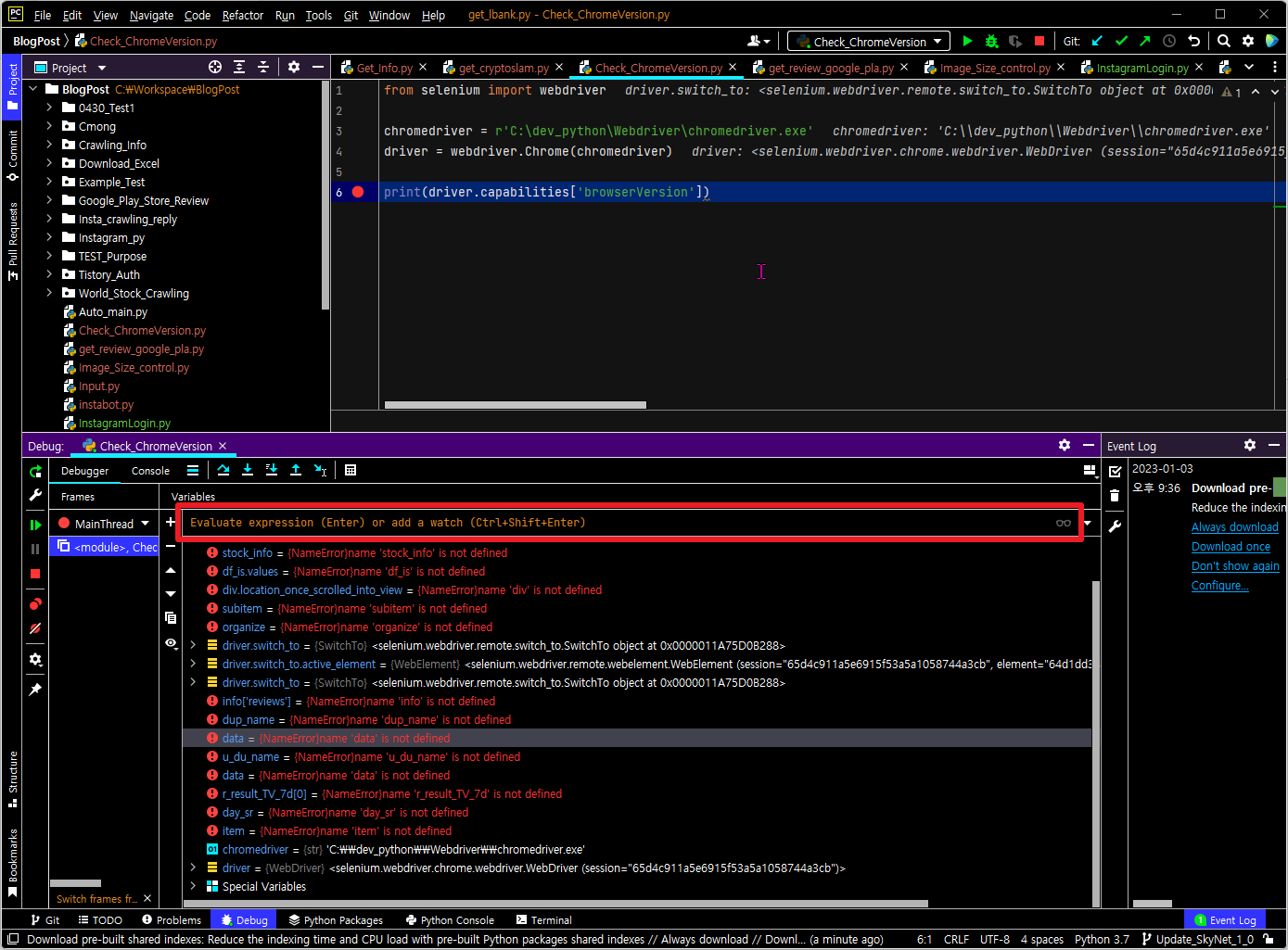Resume program in debug side toolbar
1288x950 pixels.
point(35,525)
